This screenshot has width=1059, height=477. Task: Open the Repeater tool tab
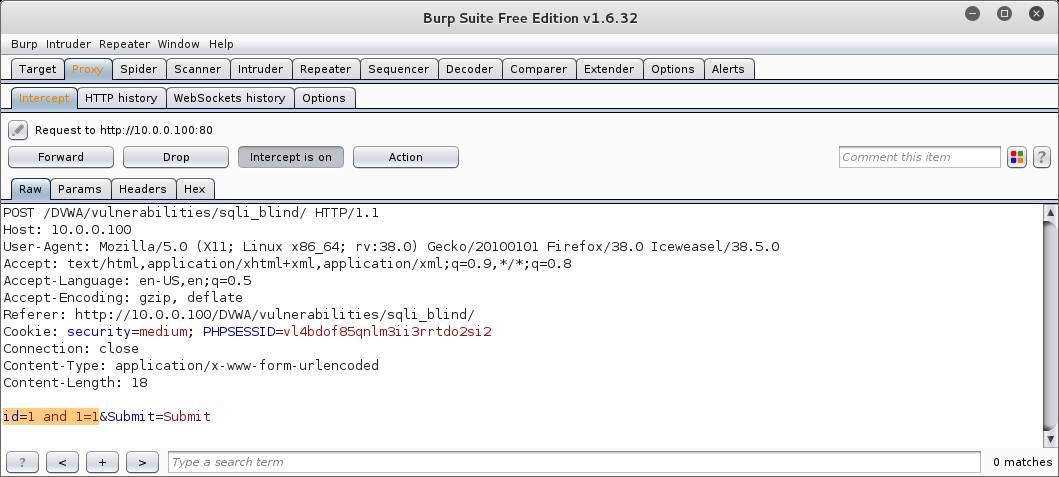click(x=326, y=69)
